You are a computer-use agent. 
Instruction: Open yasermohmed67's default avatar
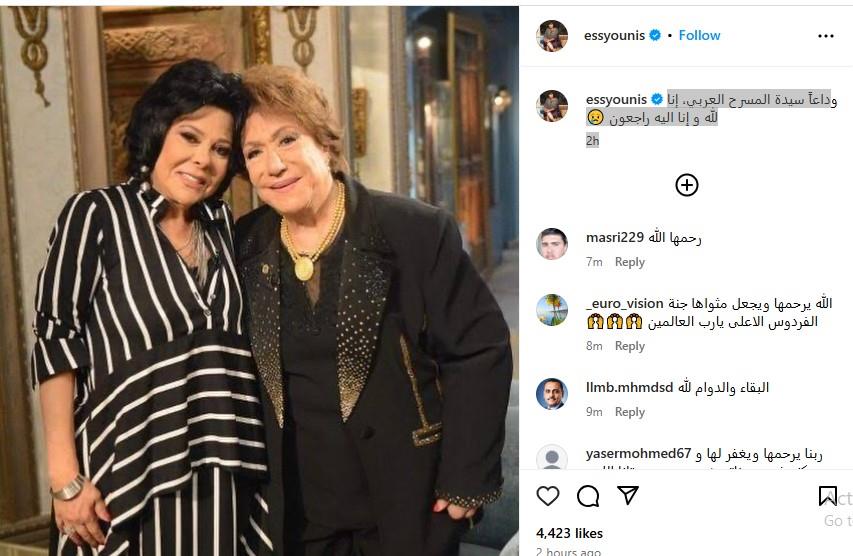552,459
